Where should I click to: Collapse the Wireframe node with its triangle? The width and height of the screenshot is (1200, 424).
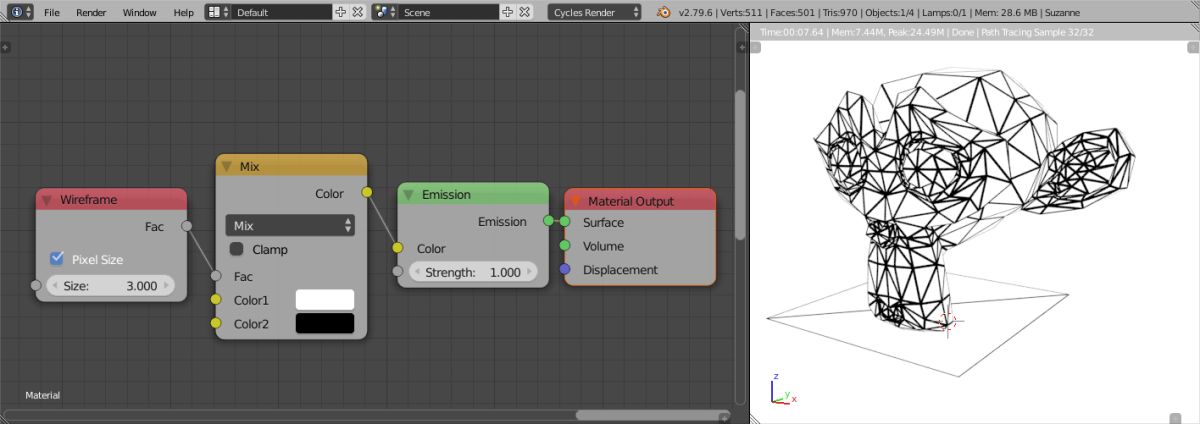point(46,200)
